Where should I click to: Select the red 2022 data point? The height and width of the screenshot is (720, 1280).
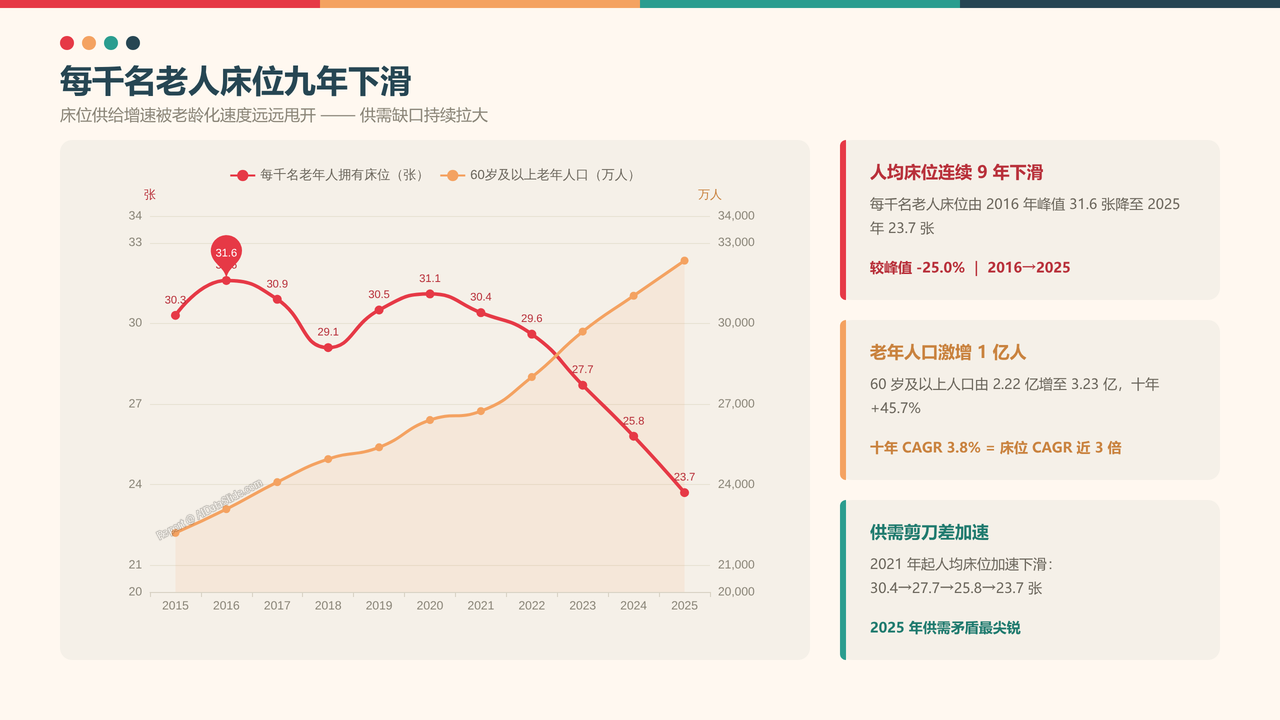532,334
